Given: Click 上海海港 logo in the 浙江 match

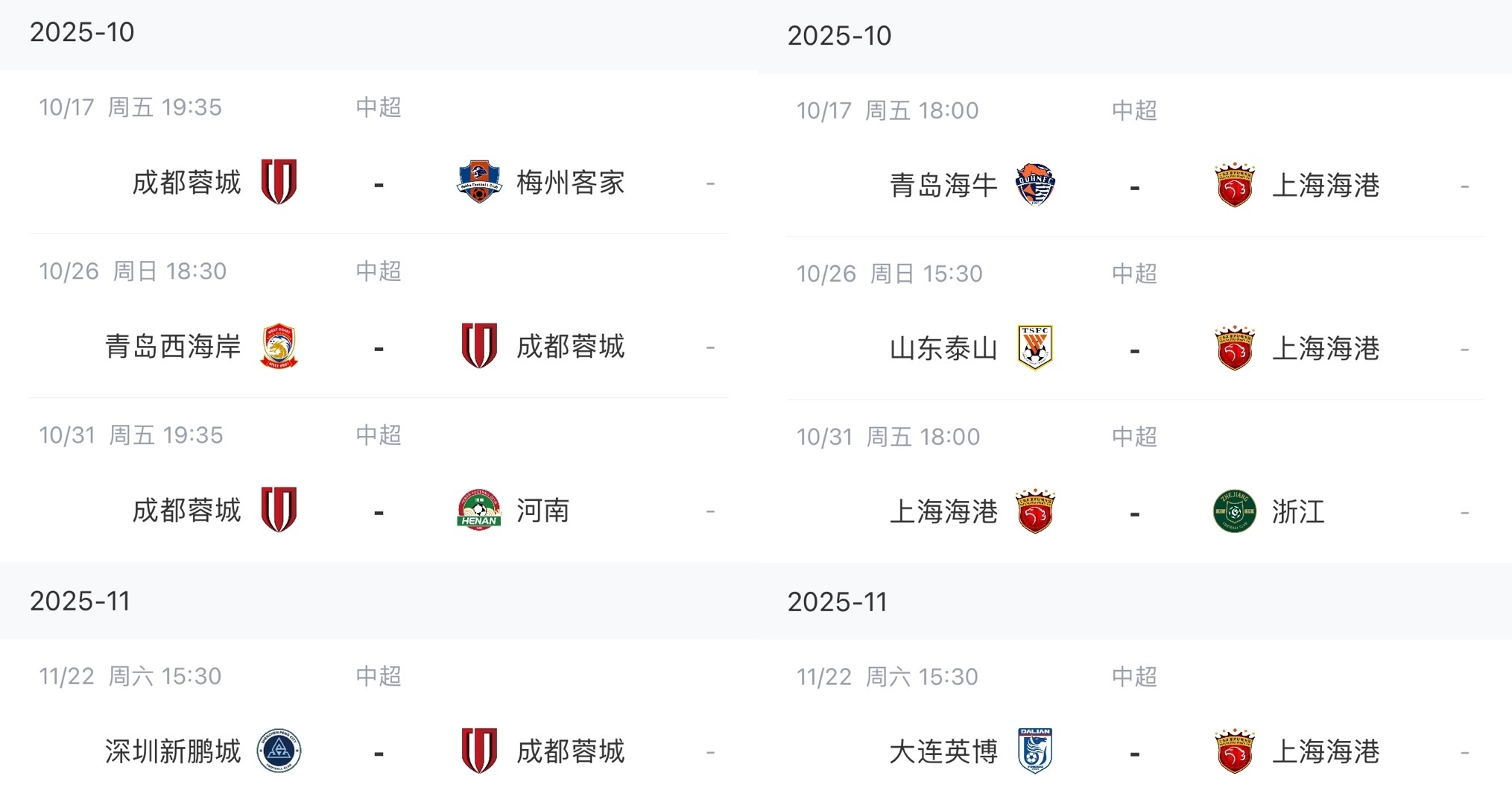Looking at the screenshot, I should tap(1035, 511).
